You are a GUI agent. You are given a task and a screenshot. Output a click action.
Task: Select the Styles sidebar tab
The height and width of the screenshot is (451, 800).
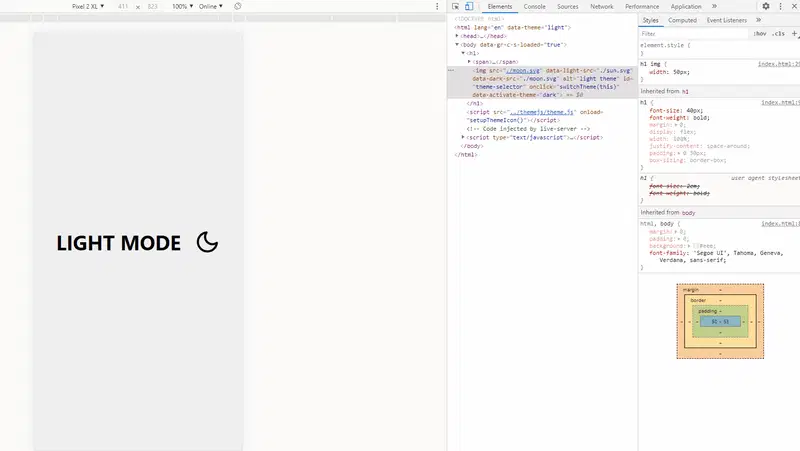pos(651,20)
